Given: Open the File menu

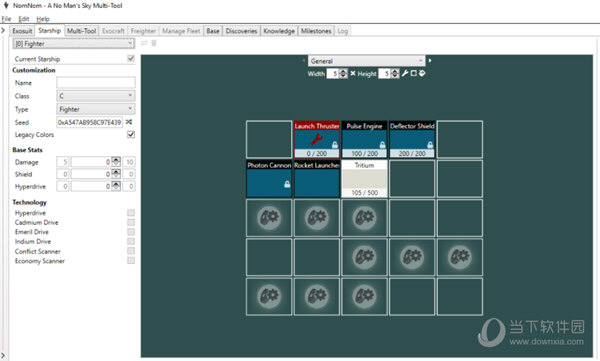Looking at the screenshot, I should coord(6,19).
